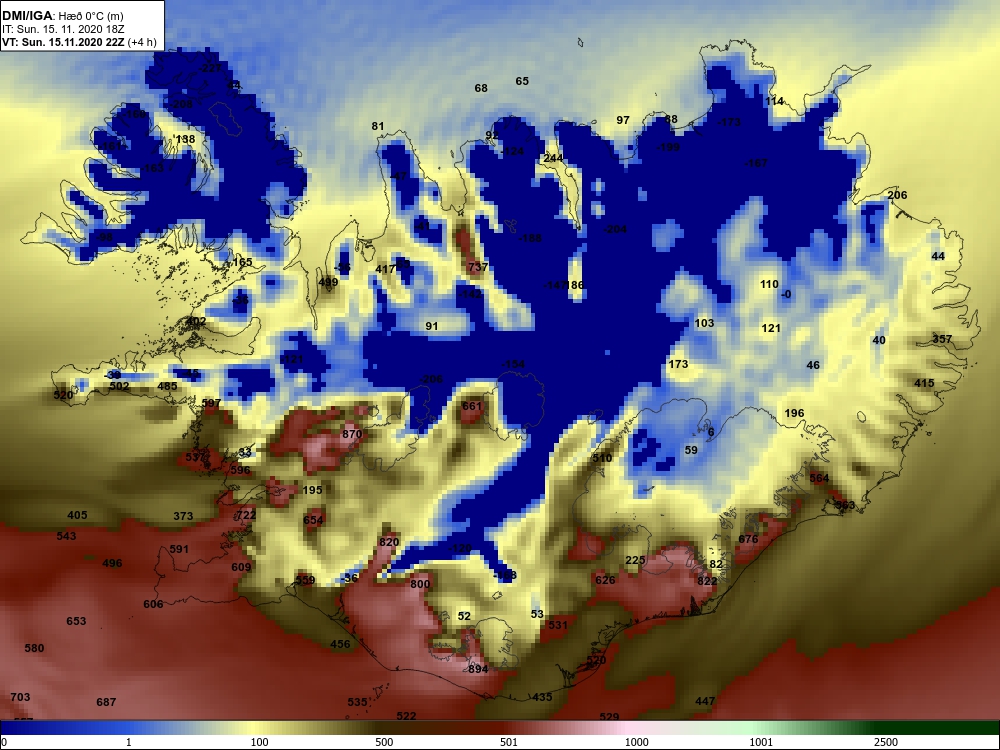
Task: Click the map value 496
Action: pos(112,563)
